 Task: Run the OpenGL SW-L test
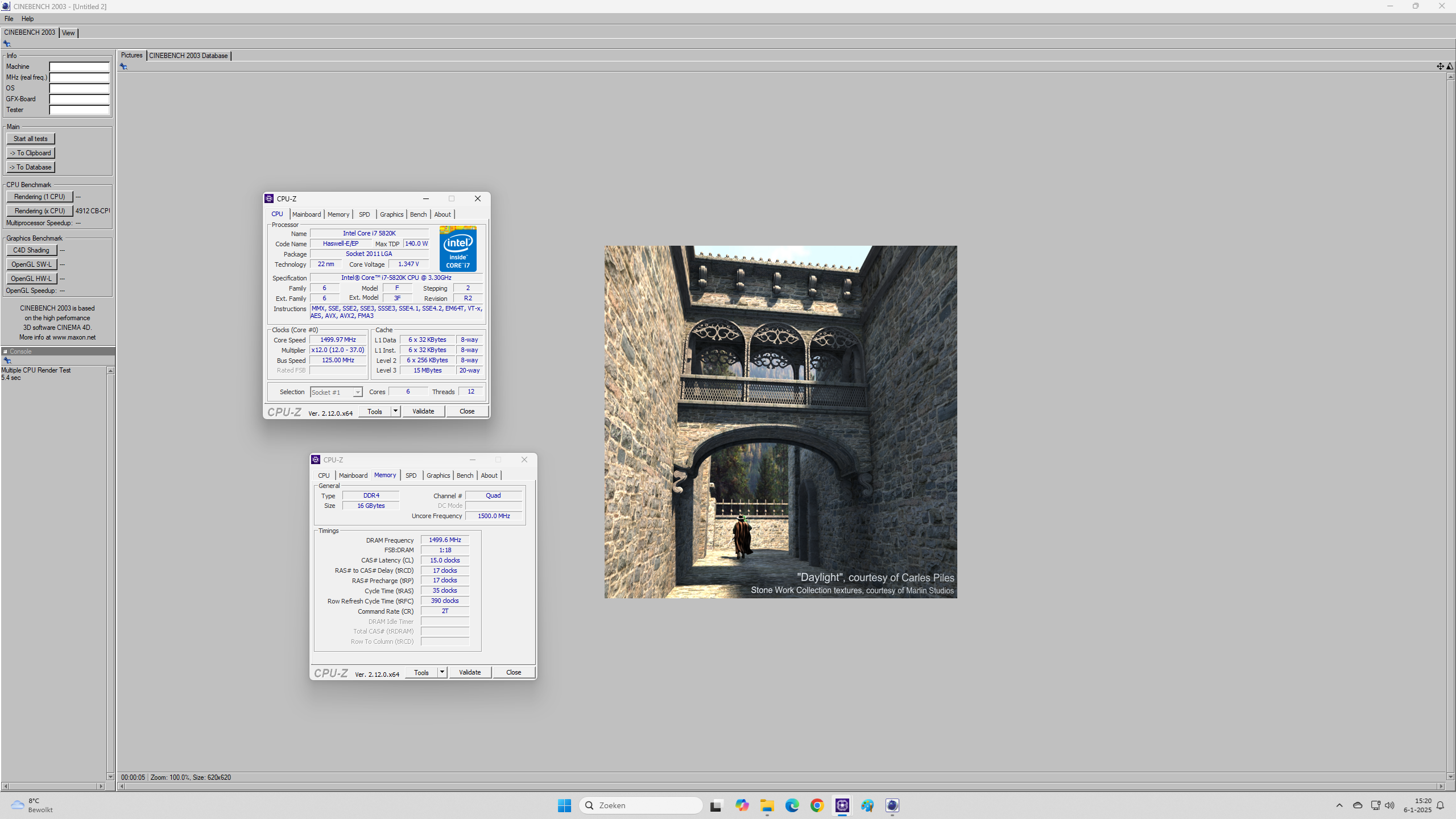click(x=32, y=264)
